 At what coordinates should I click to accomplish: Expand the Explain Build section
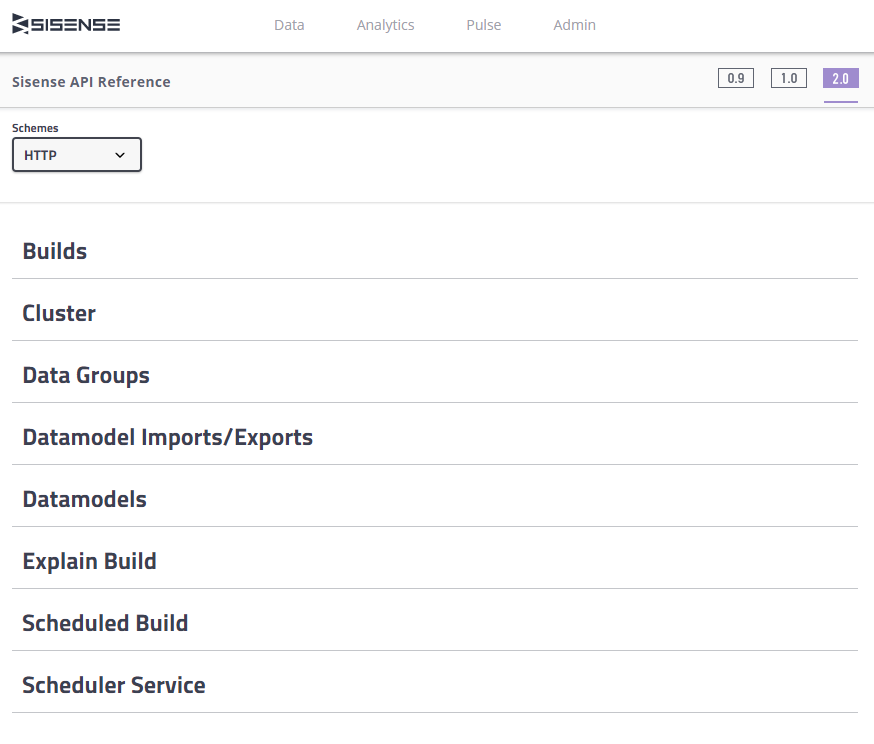click(89, 561)
